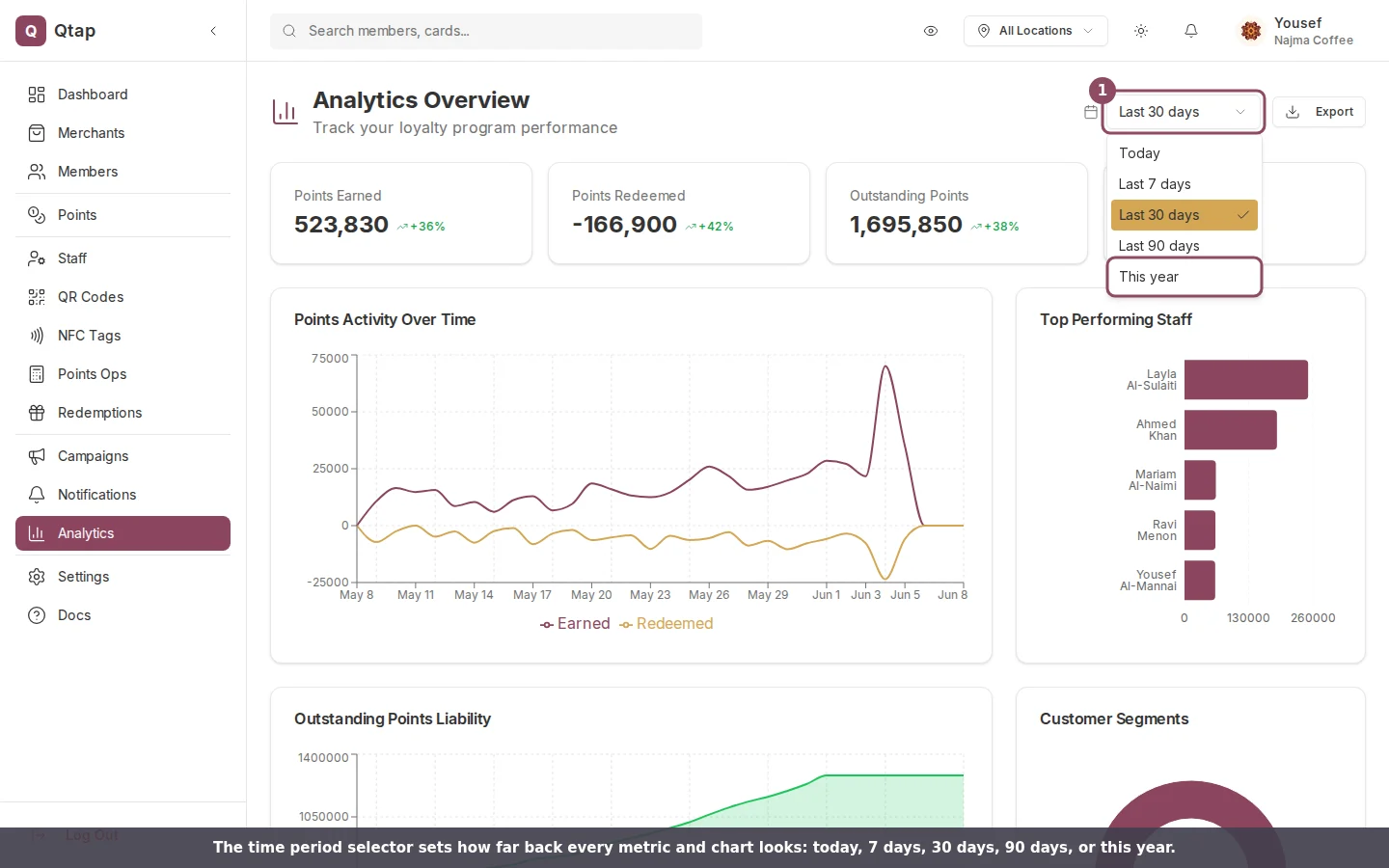The height and width of the screenshot is (868, 1389).
Task: Open Yousef Najma Coffee account menu
Action: pyautogui.click(x=1298, y=31)
